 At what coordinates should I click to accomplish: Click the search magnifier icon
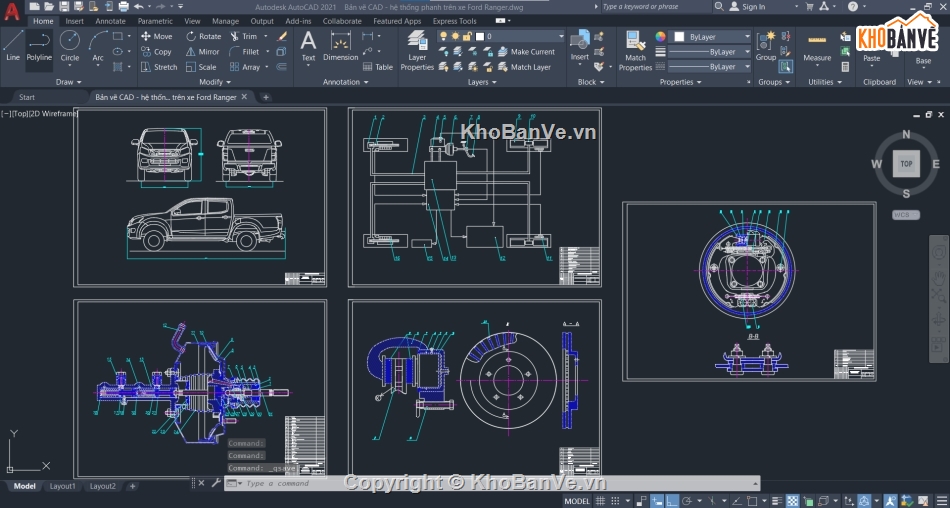pos(719,7)
